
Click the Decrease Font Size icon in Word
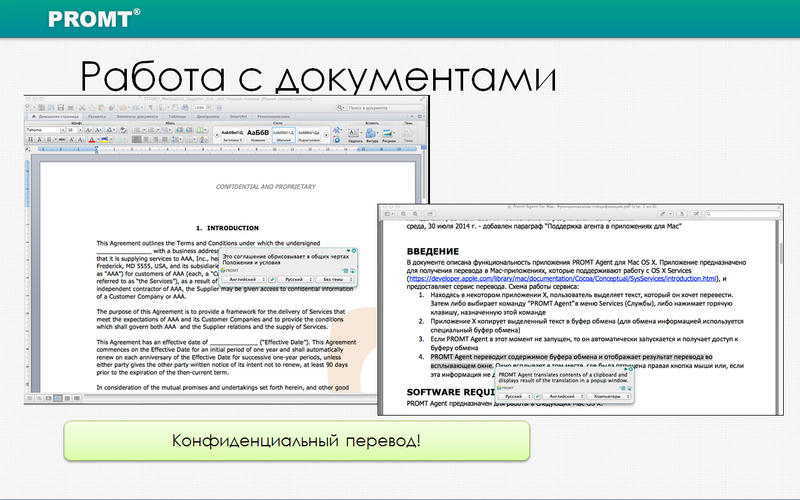[x=98, y=130]
